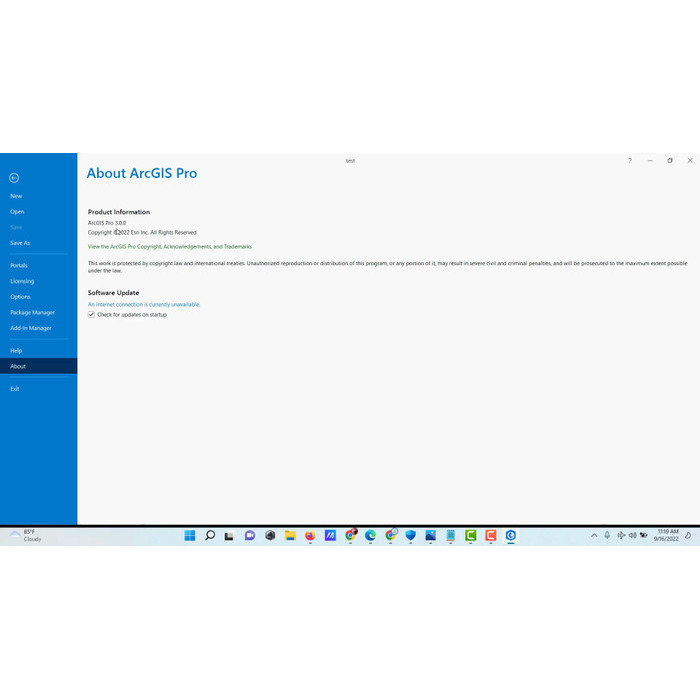Screen dimensions: 700x700
Task: Select New in the sidebar
Action: [x=16, y=196]
